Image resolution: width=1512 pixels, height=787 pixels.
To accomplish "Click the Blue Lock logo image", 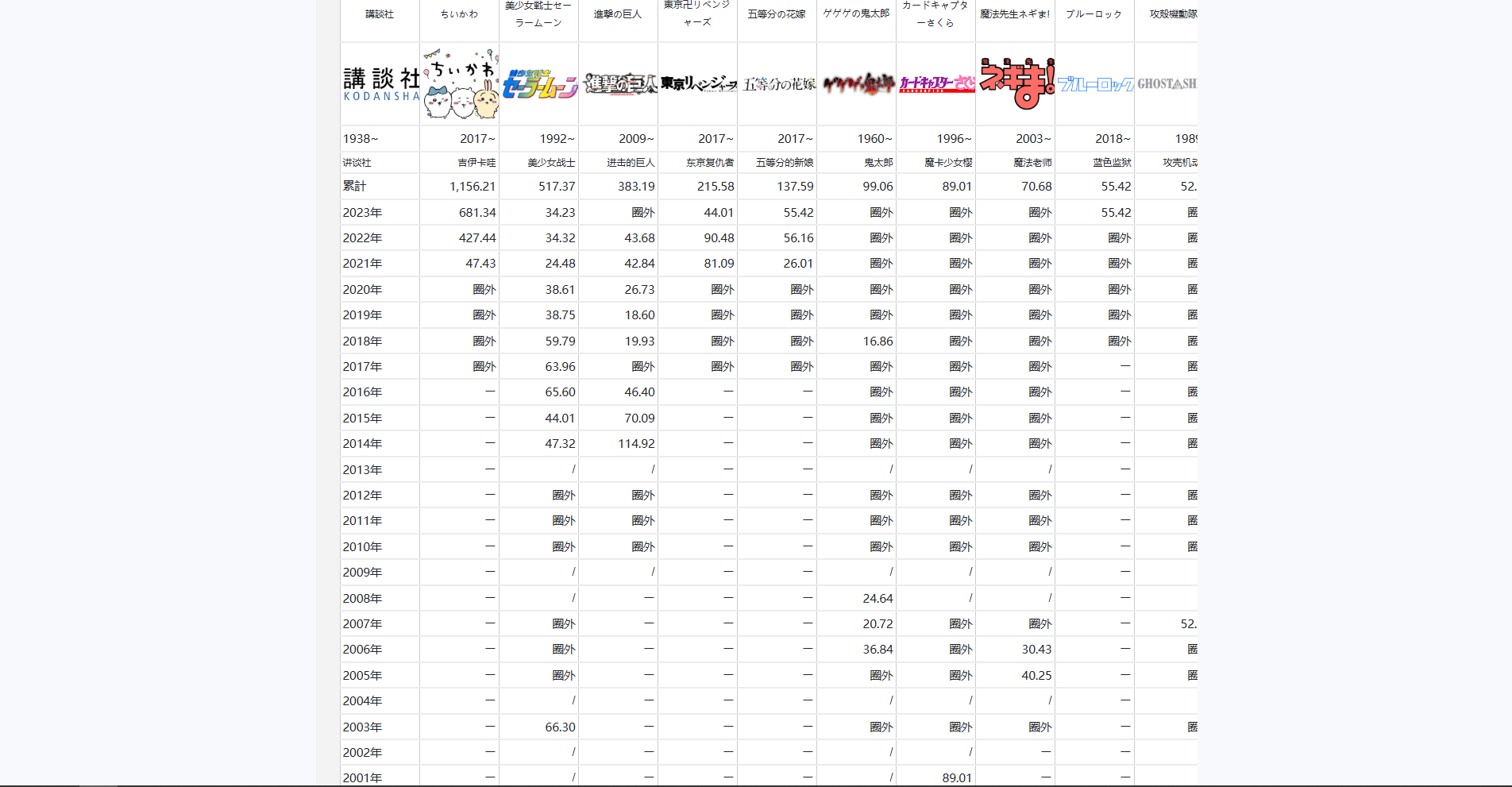I will pos(1096,84).
